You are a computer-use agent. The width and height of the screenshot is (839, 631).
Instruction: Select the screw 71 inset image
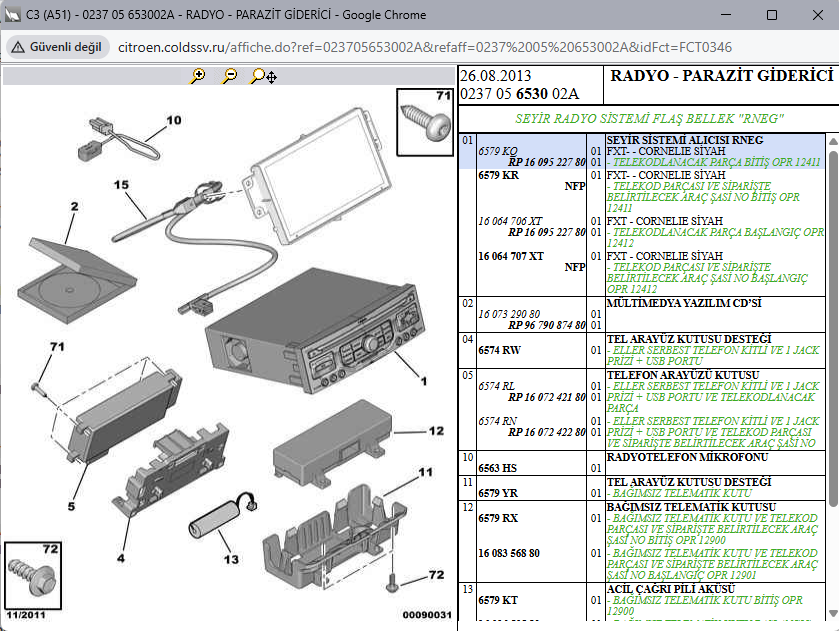click(x=425, y=121)
